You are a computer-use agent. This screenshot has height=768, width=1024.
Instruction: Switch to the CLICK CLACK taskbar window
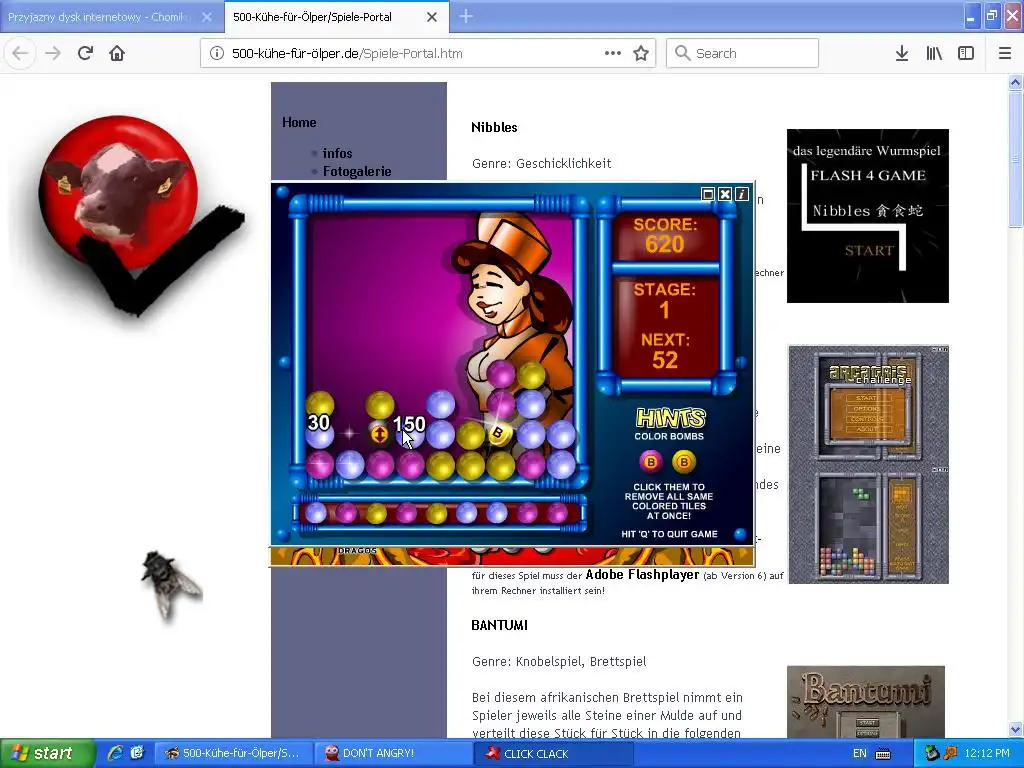click(554, 753)
